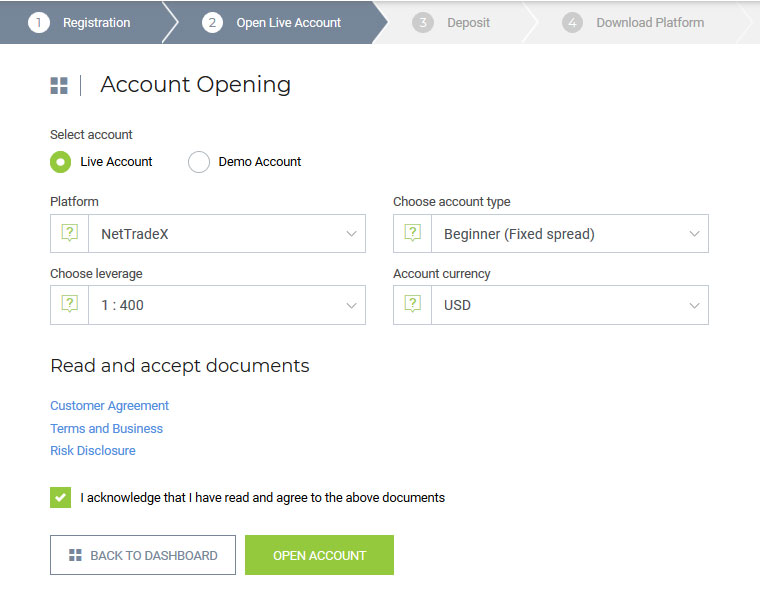Screen dimensions: 760x590
Task: Select the Live Account radio button
Action: tap(61, 162)
